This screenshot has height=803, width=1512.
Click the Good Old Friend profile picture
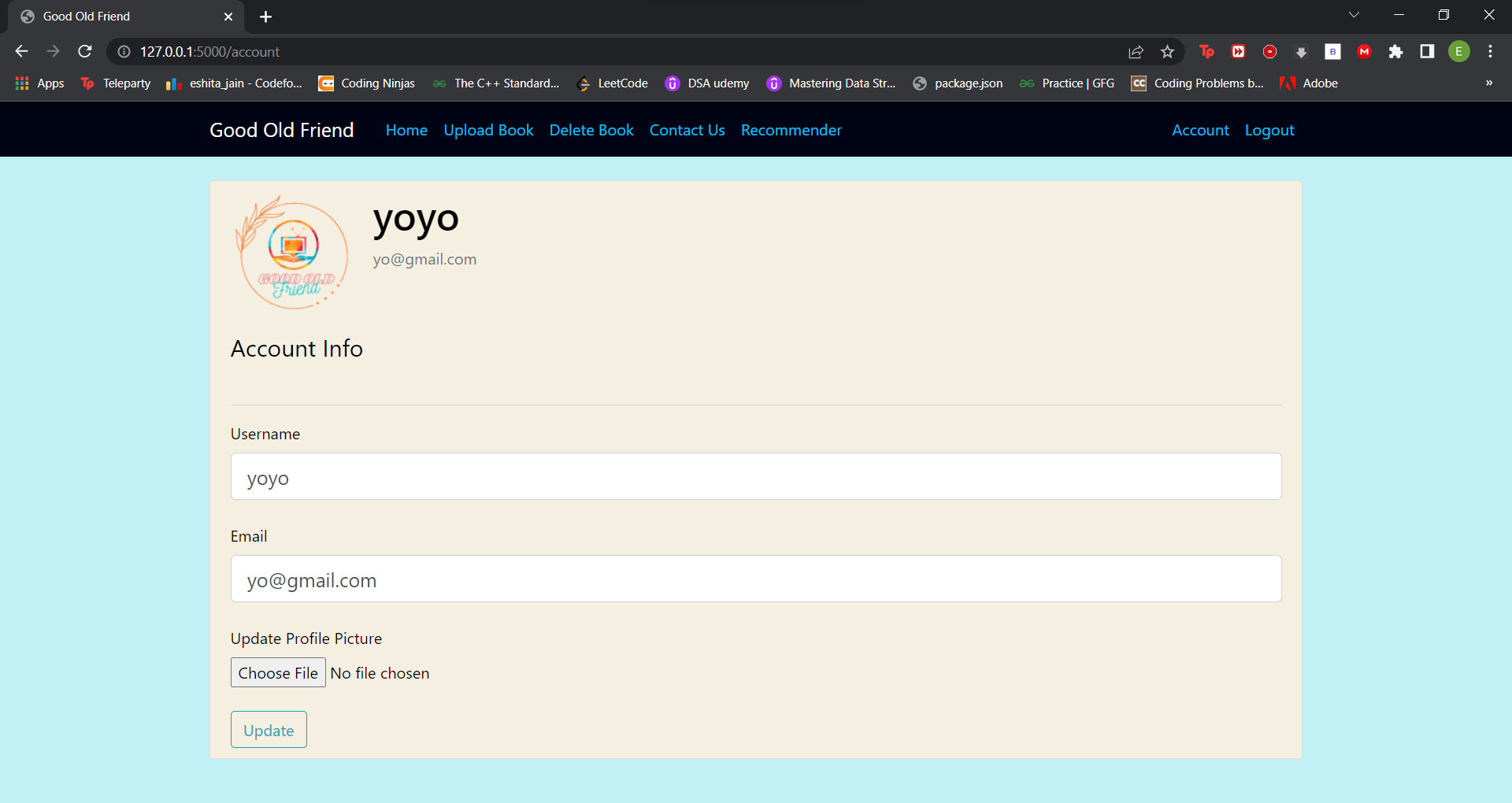point(292,253)
